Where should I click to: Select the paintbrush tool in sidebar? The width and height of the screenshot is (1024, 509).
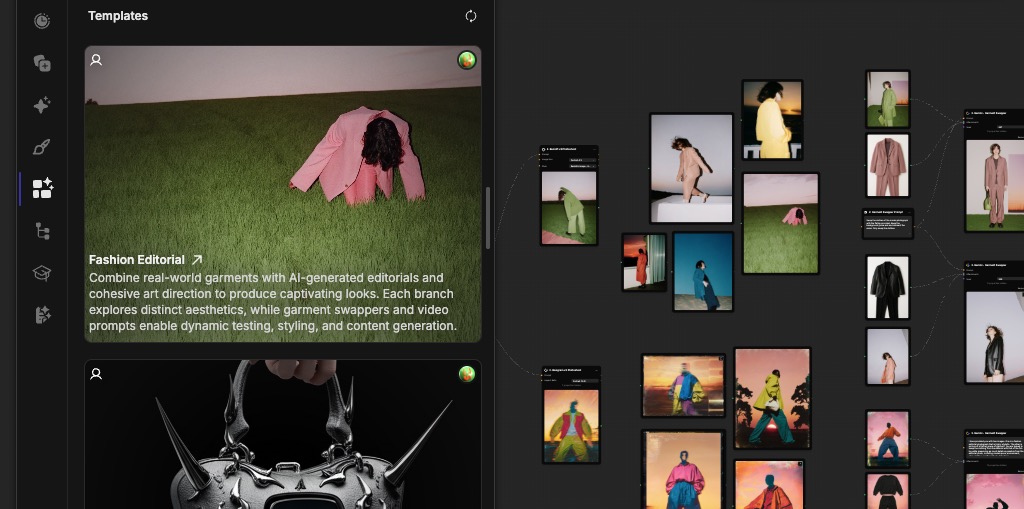pyautogui.click(x=41, y=147)
